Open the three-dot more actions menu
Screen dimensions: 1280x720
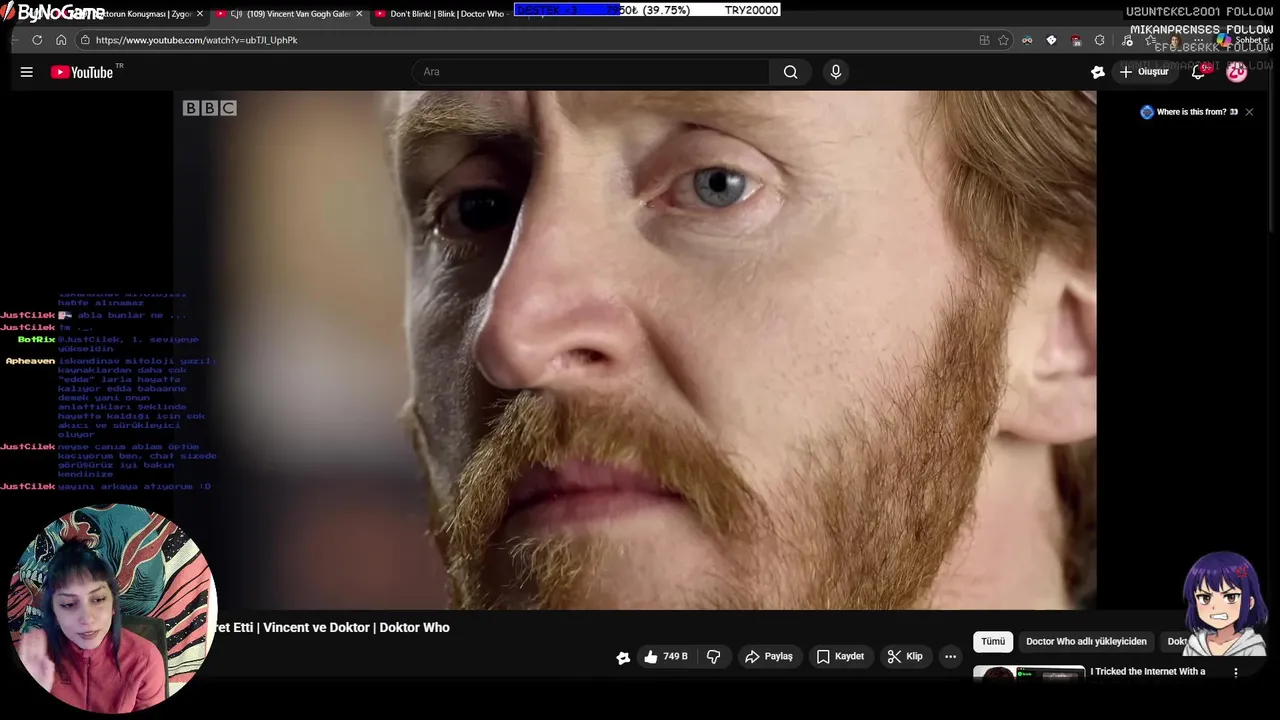[x=950, y=657]
